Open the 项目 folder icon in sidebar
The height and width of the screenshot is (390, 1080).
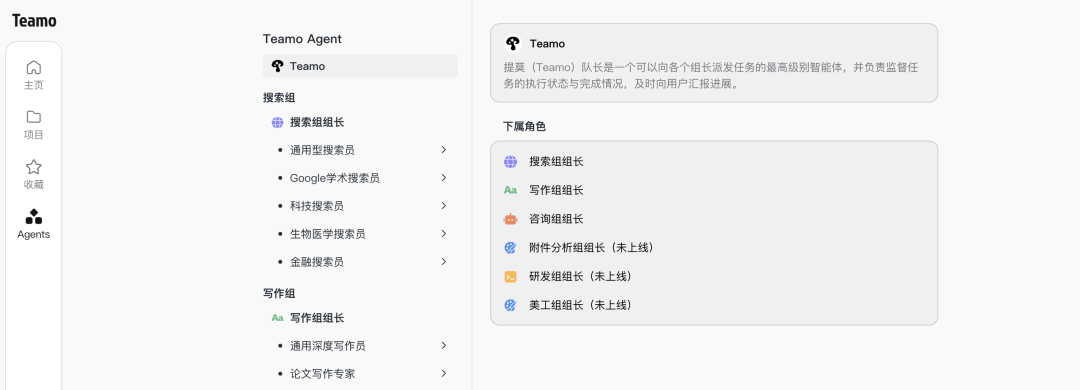(x=34, y=116)
